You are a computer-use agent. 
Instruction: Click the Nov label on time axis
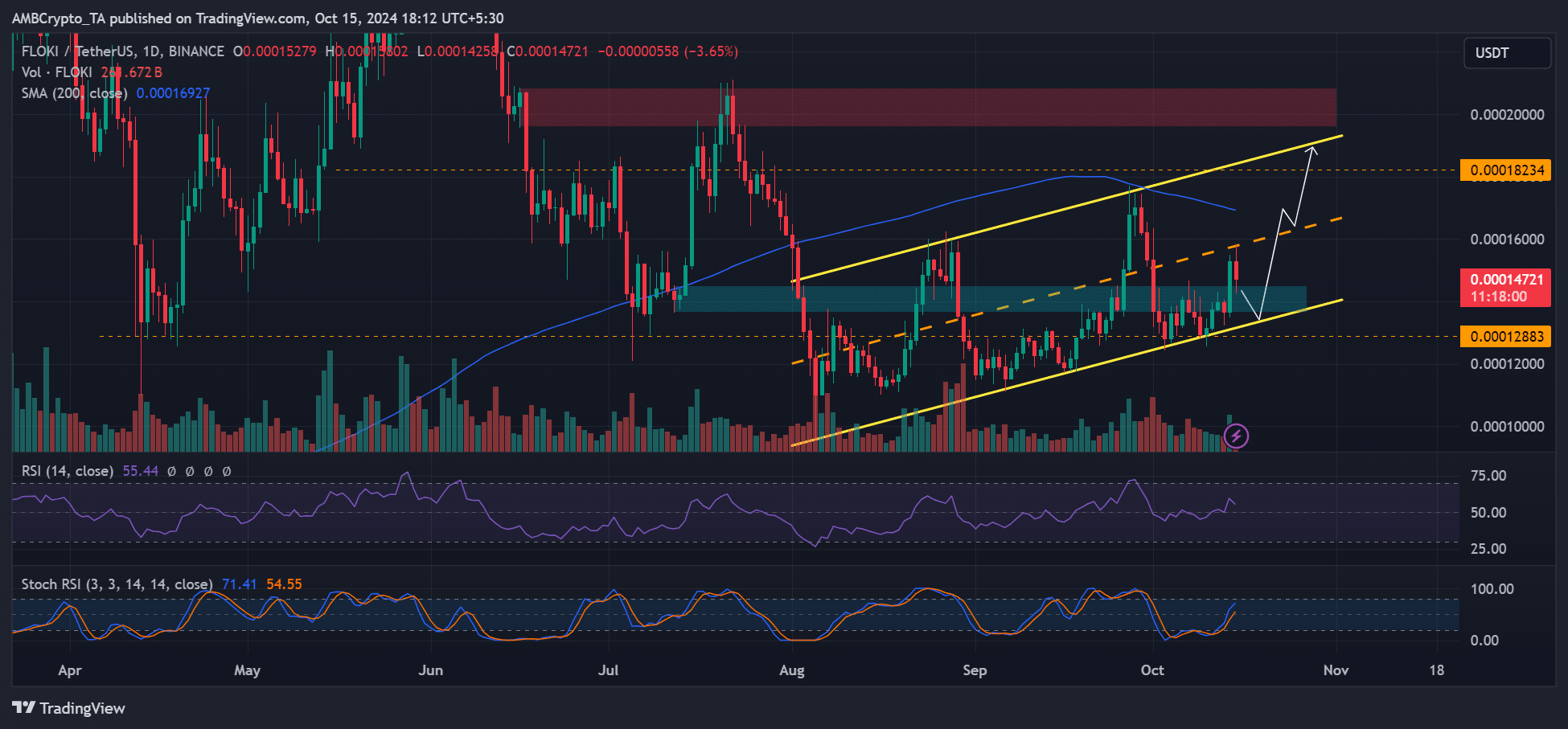1336,670
